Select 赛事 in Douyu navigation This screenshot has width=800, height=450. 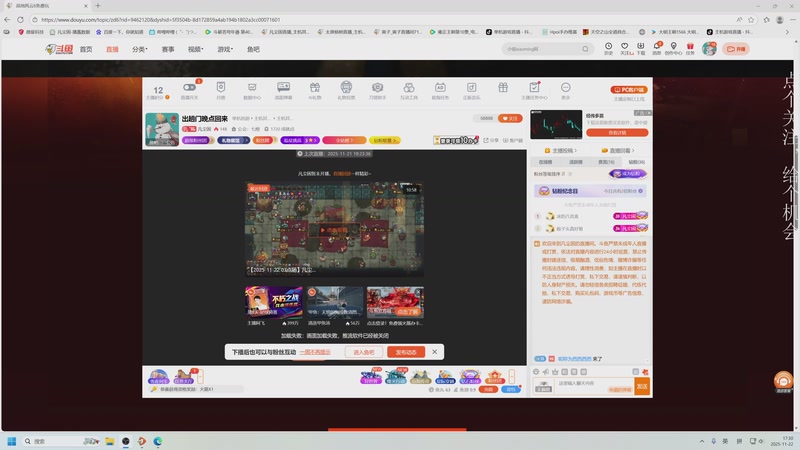(168, 49)
